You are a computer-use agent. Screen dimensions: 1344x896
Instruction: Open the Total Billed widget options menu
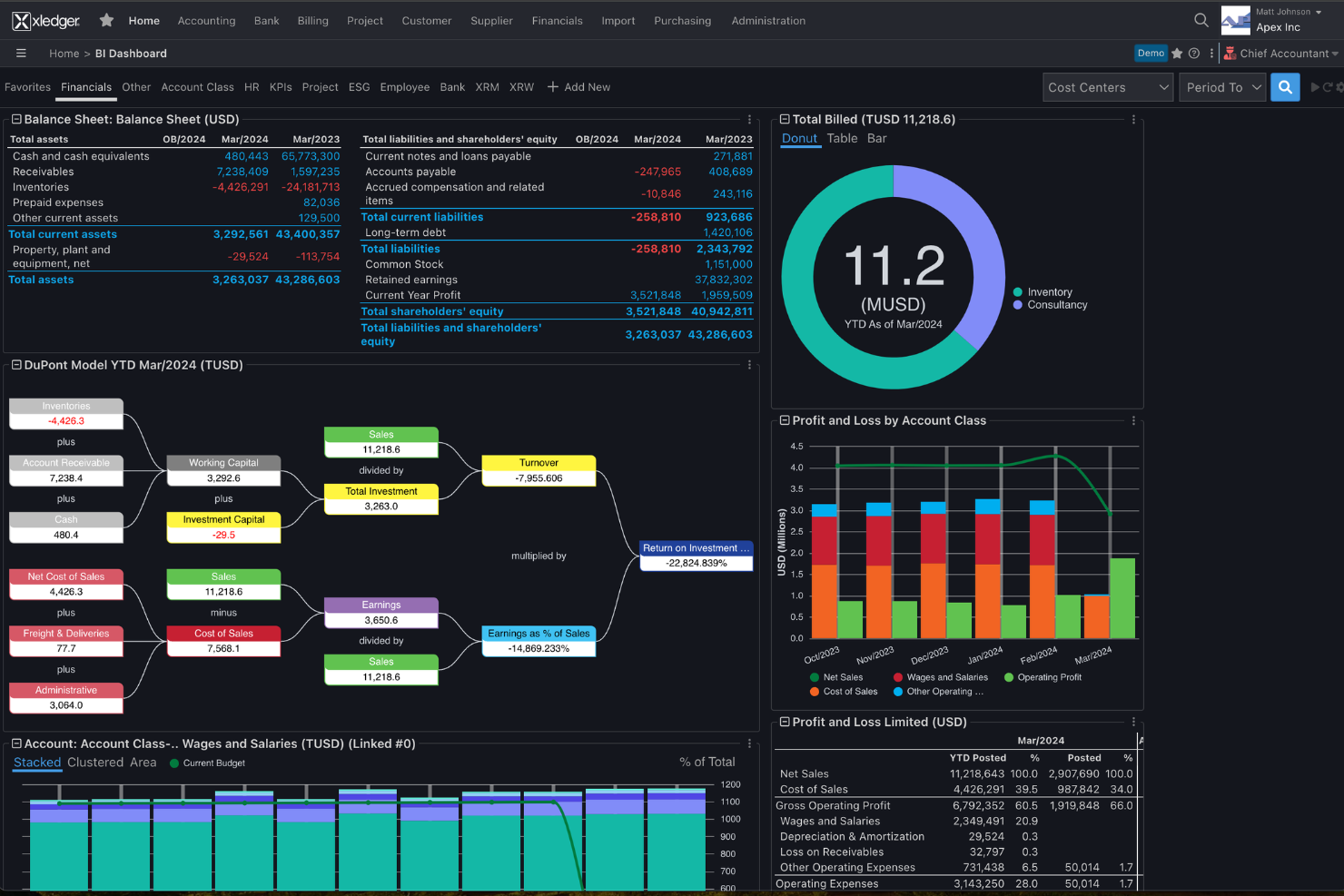tap(1132, 119)
